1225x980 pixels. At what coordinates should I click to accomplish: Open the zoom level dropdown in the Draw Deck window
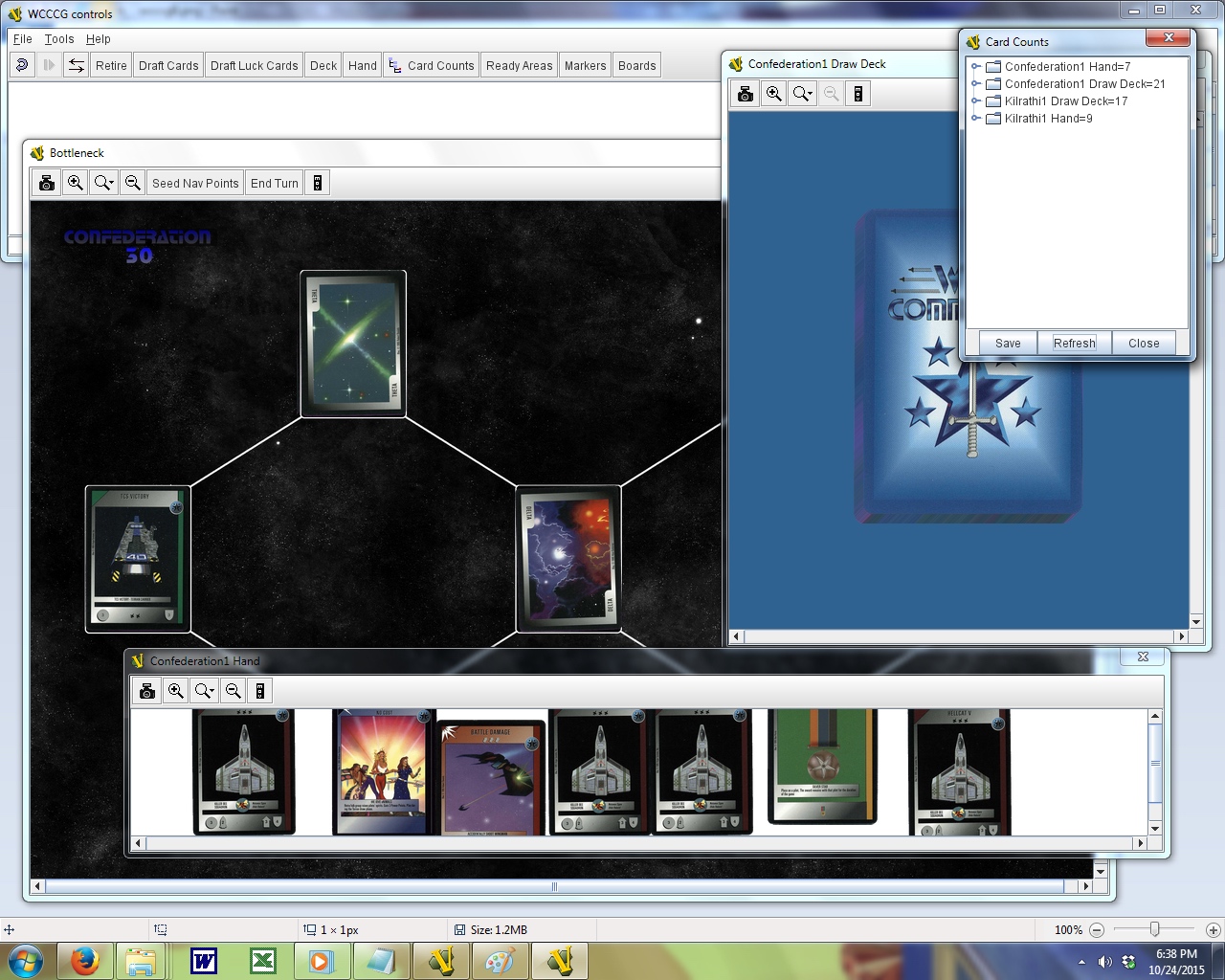[803, 94]
